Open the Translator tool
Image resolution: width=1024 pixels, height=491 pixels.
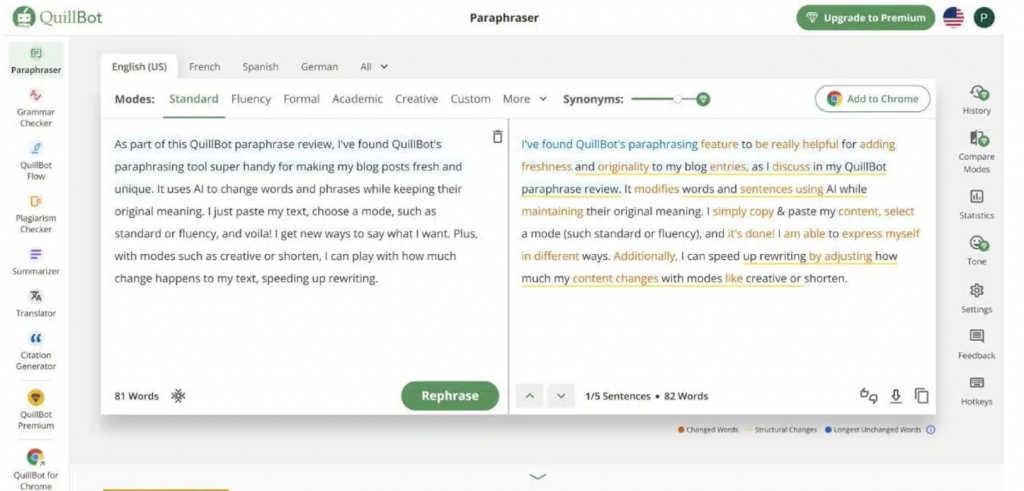(36, 304)
